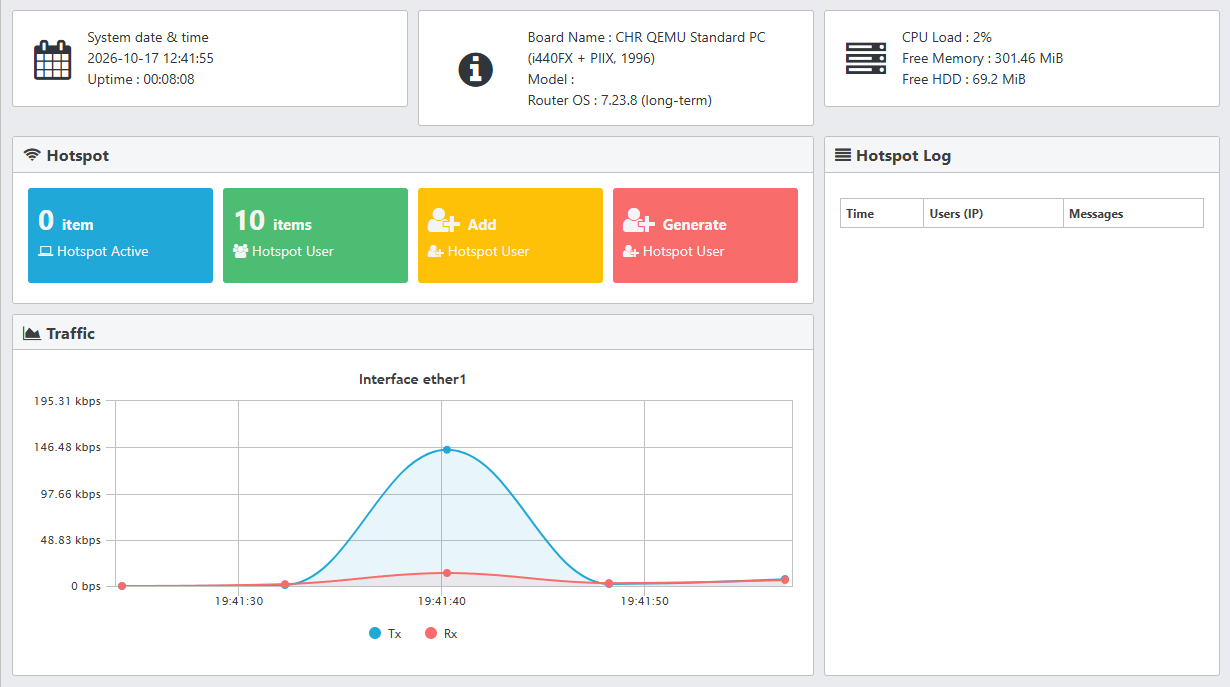Image resolution: width=1230 pixels, height=687 pixels.
Task: Open the 10 items Hotspot User card
Action: tap(315, 236)
